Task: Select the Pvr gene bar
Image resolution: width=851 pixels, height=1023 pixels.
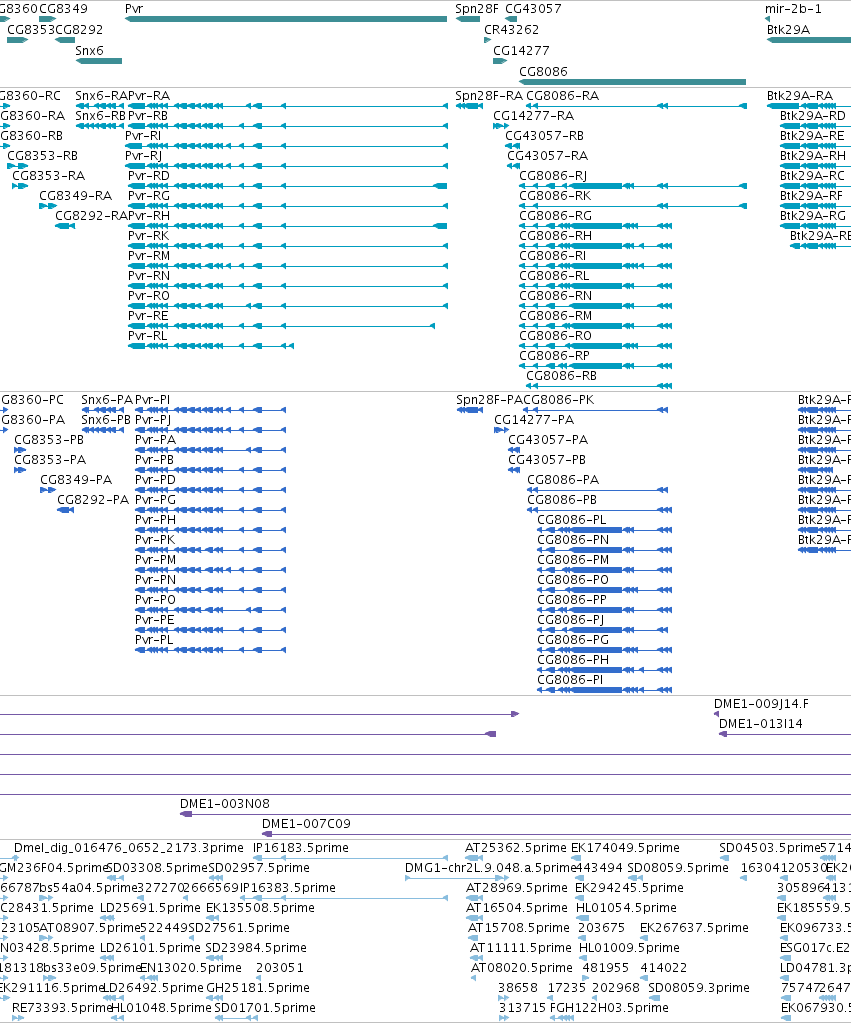Action: click(286, 19)
